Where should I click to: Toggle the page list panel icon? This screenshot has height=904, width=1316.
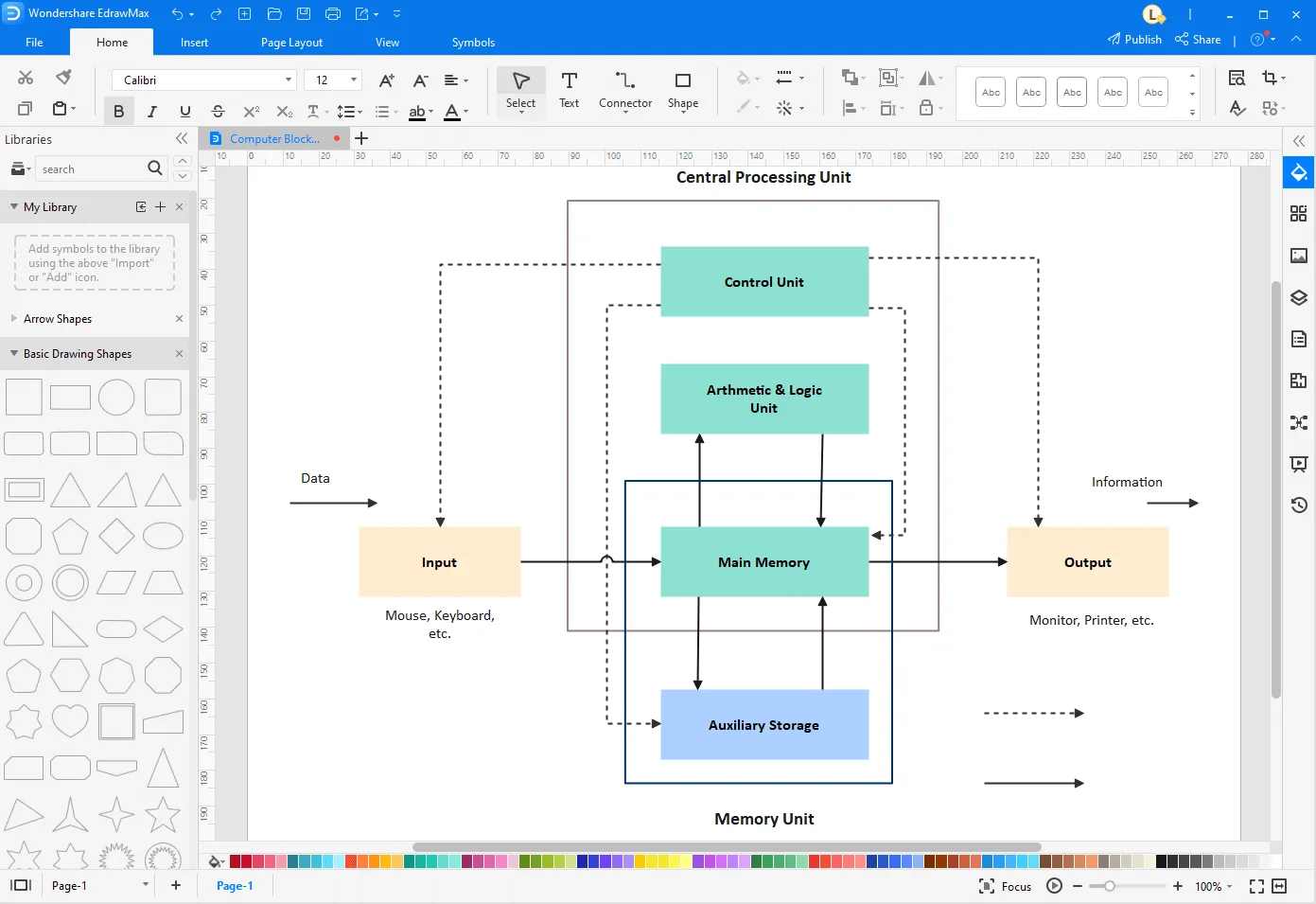[21, 885]
